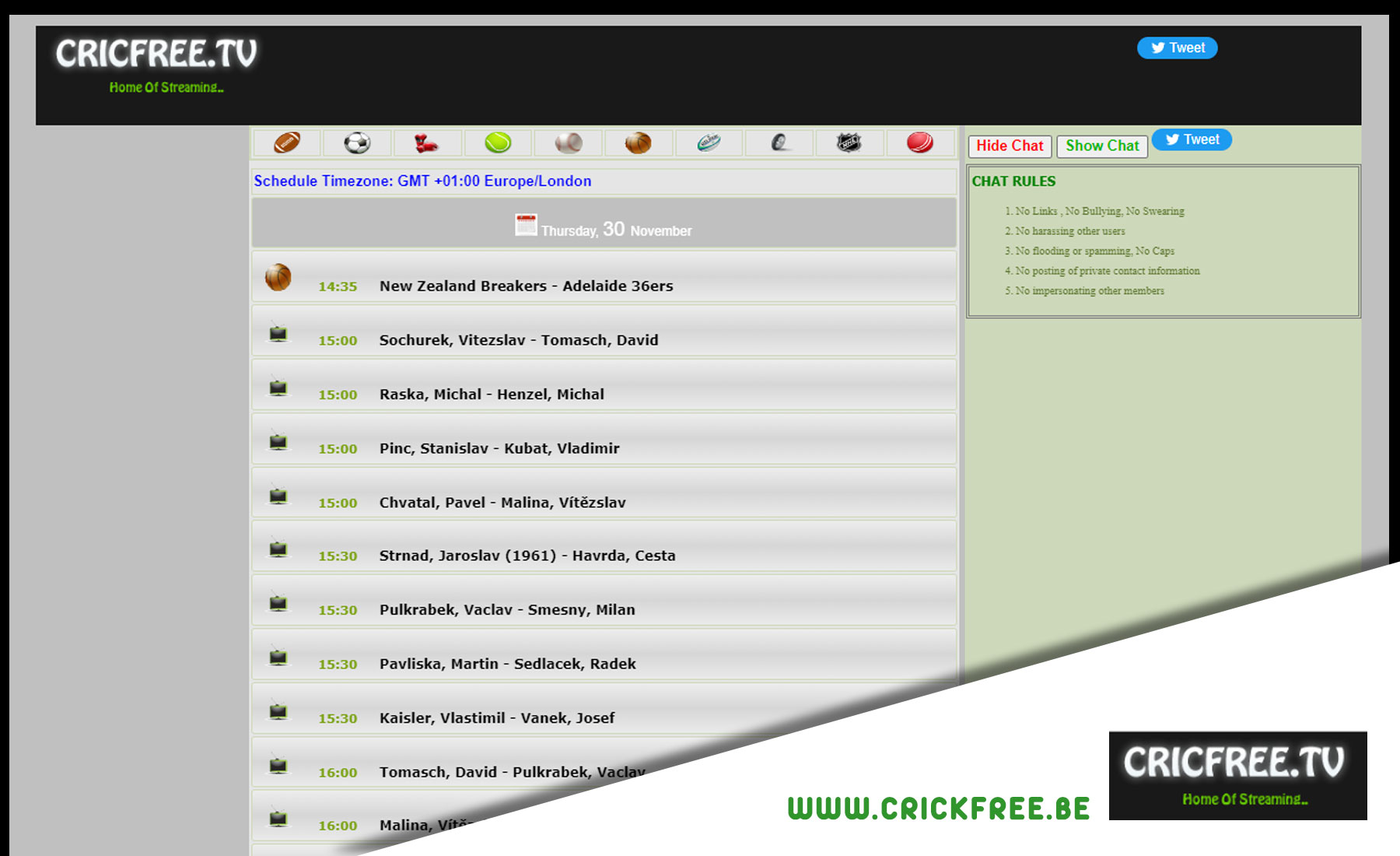Click the Tweet button beside Show Chat

[x=1192, y=140]
